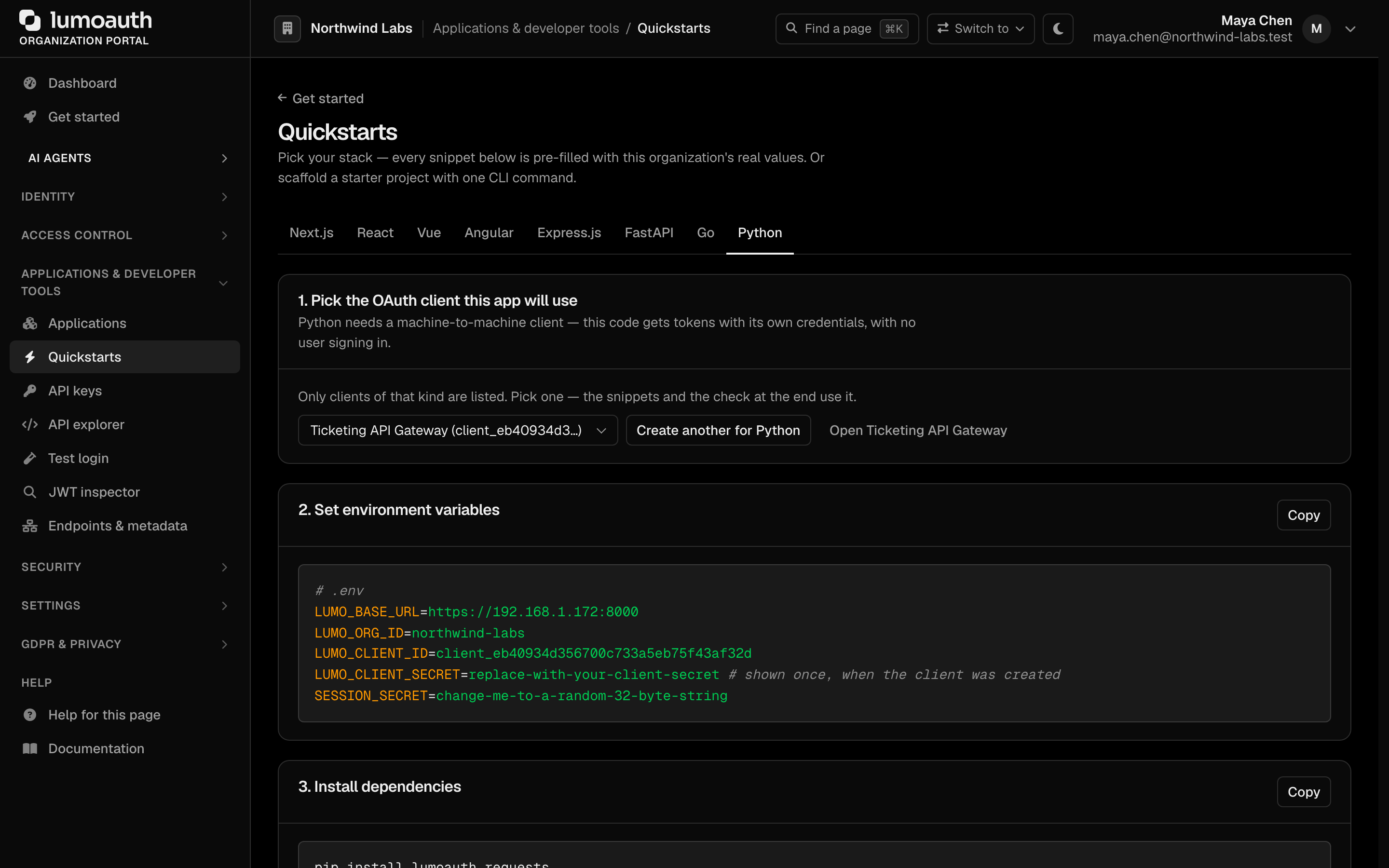Image resolution: width=1389 pixels, height=868 pixels.
Task: Click the Find a page search field
Action: tap(846, 29)
